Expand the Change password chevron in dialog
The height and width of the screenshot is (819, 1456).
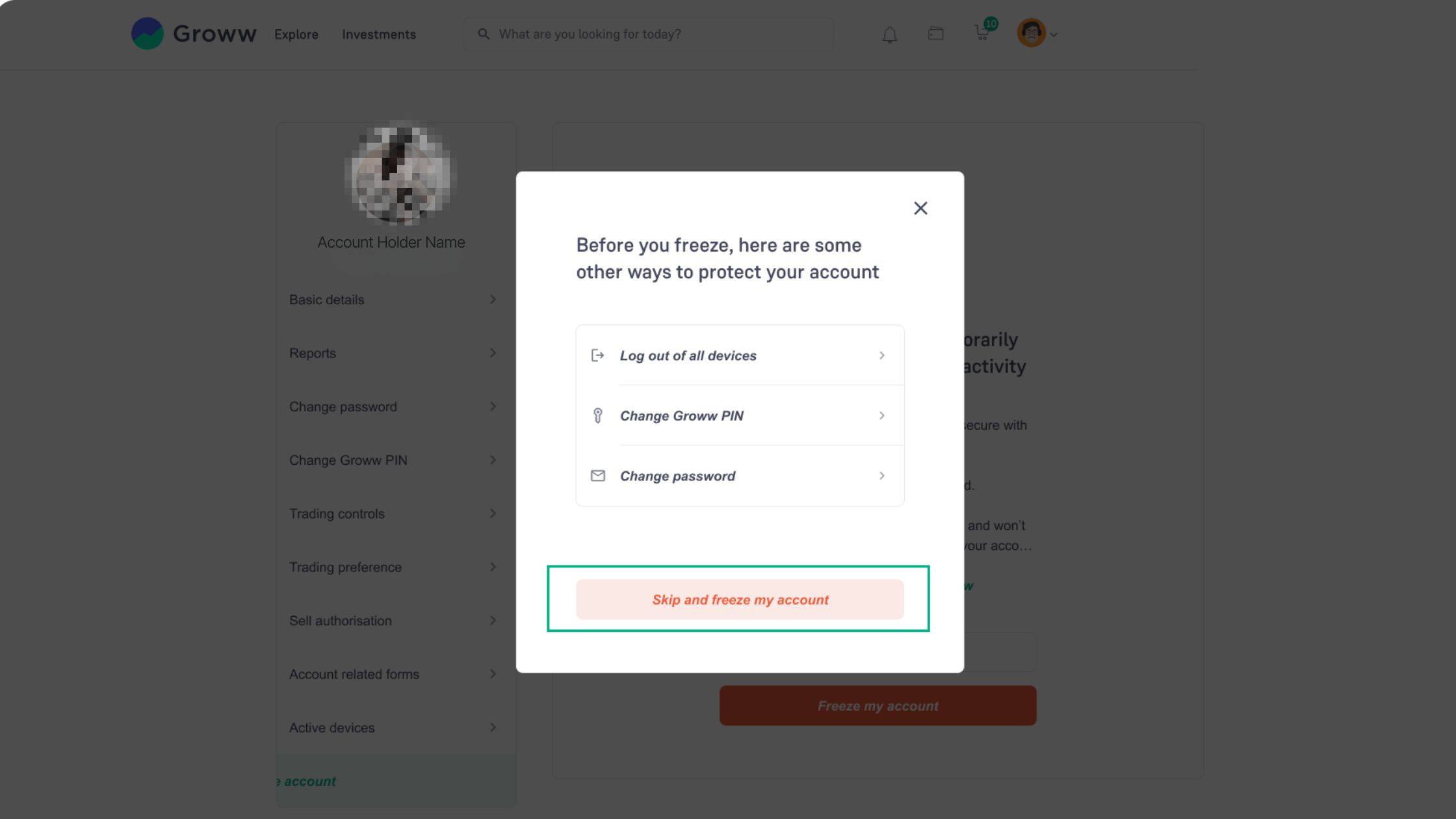pos(882,476)
